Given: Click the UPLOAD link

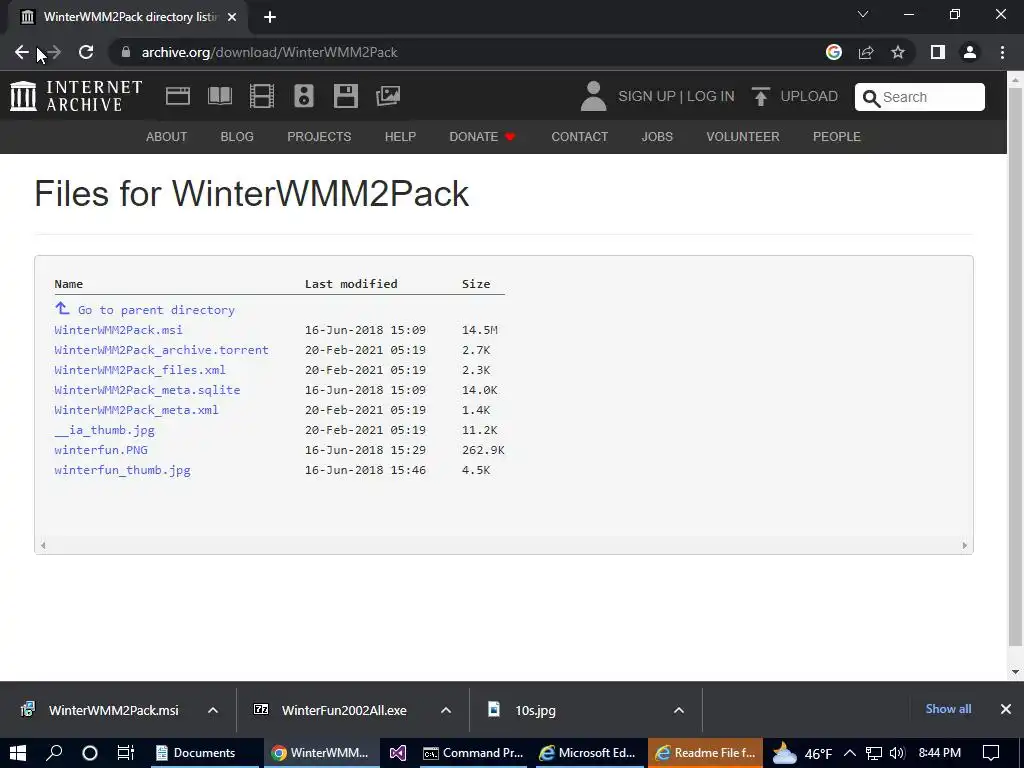Looking at the screenshot, I should coord(795,97).
